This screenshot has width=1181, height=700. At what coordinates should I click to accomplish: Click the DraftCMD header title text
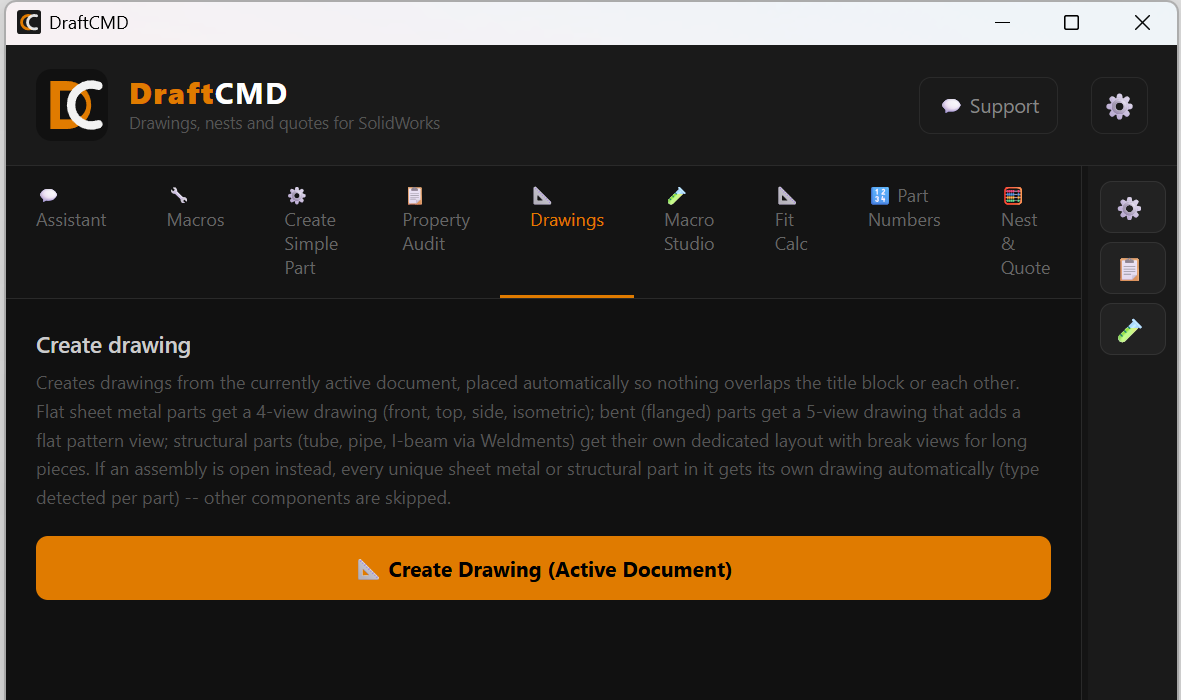[x=208, y=94]
